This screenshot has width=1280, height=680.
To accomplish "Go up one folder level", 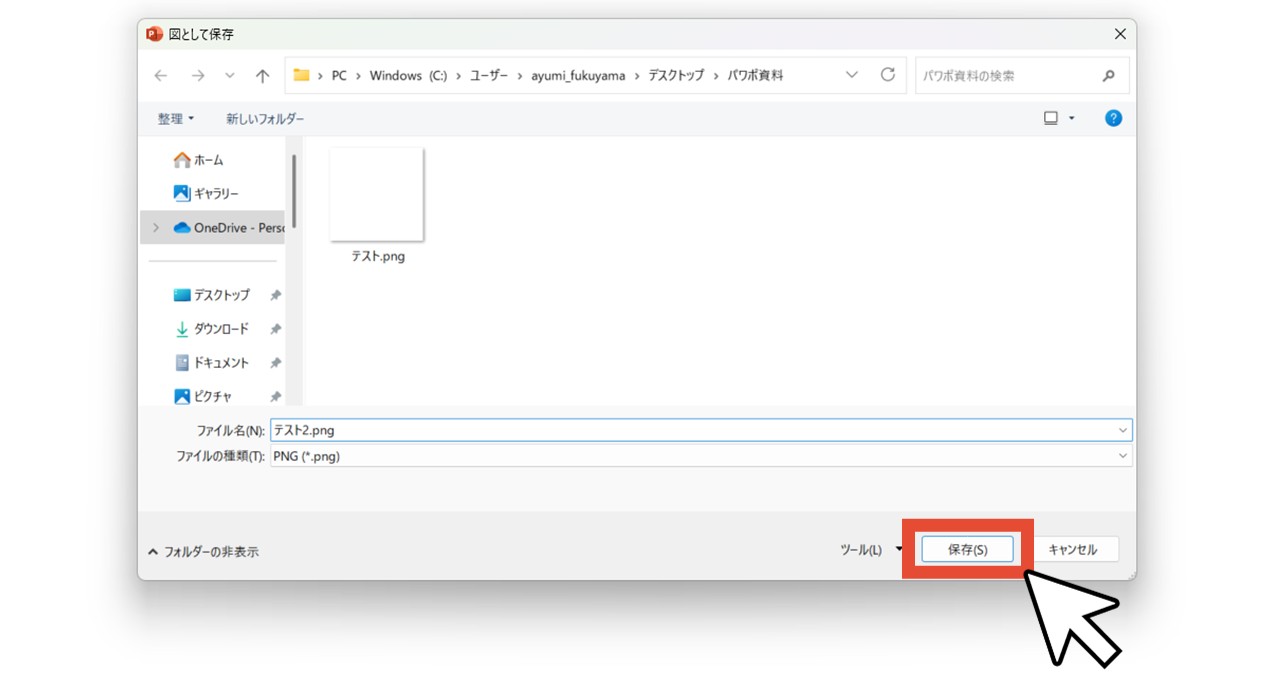I will (263, 76).
